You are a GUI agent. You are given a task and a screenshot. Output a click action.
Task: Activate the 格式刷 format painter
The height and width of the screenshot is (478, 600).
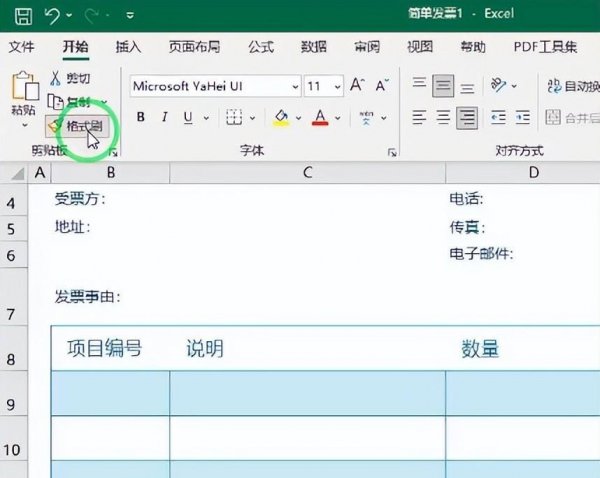coord(77,126)
